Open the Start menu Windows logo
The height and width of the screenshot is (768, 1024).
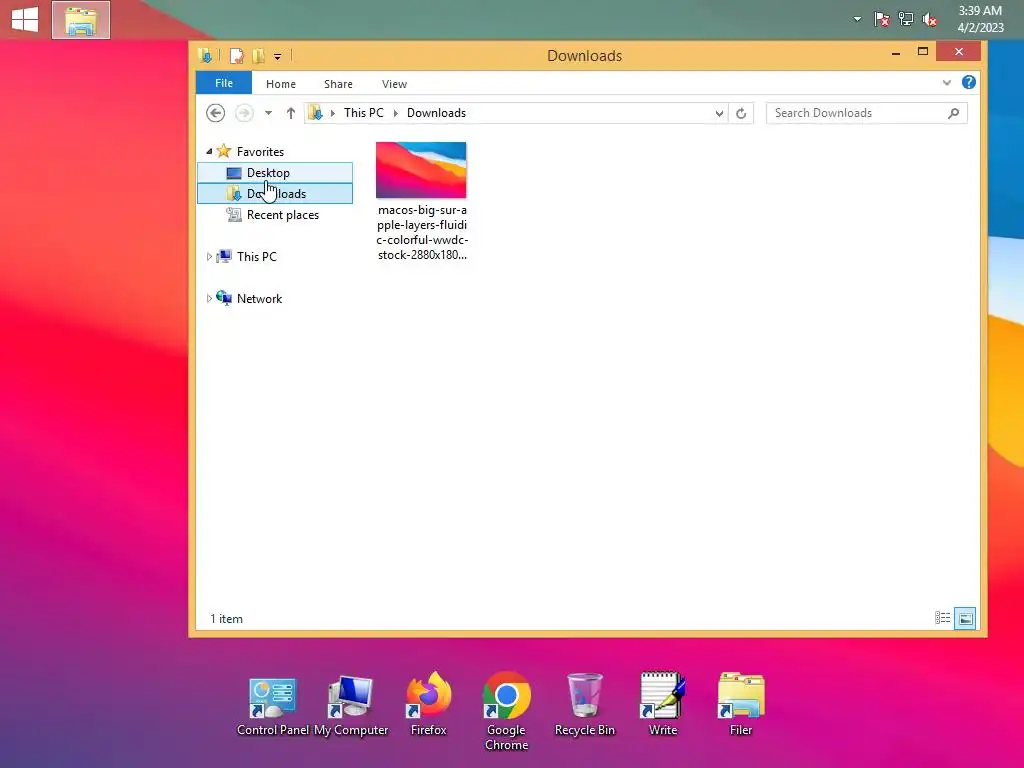[25, 19]
